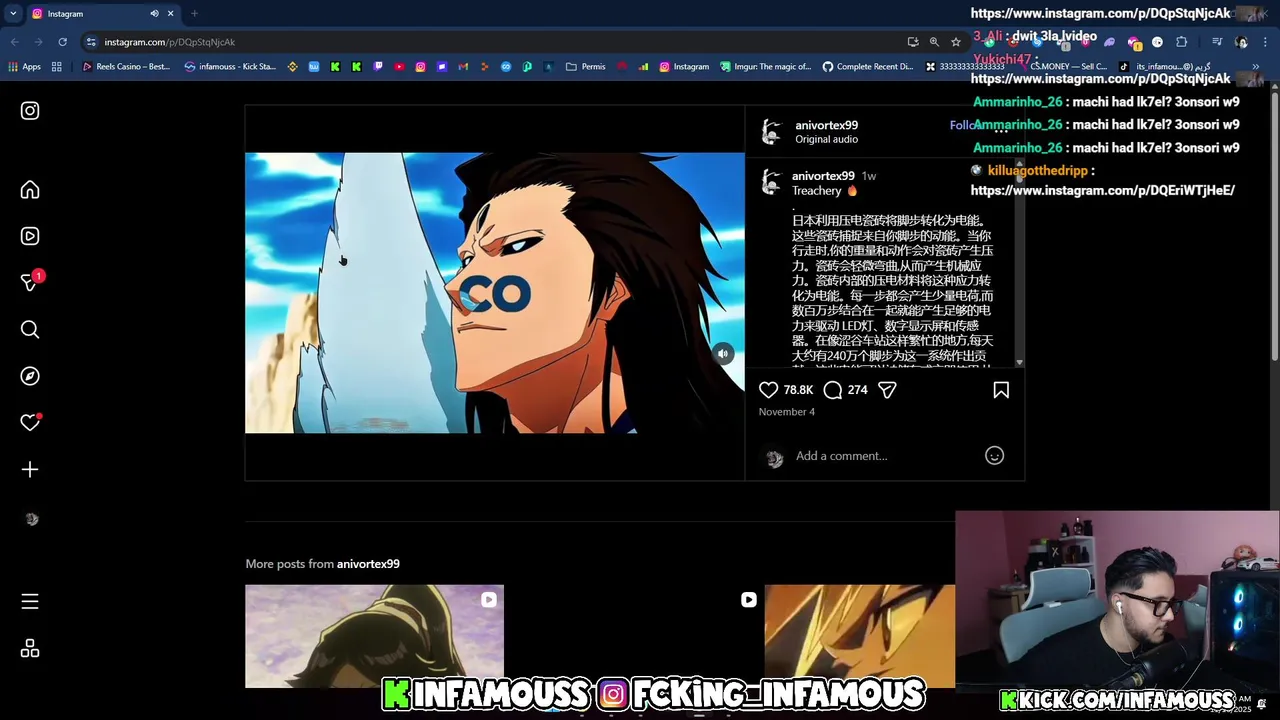The width and height of the screenshot is (1280, 720).
Task: Open Home from the Instagram sidebar
Action: click(30, 190)
